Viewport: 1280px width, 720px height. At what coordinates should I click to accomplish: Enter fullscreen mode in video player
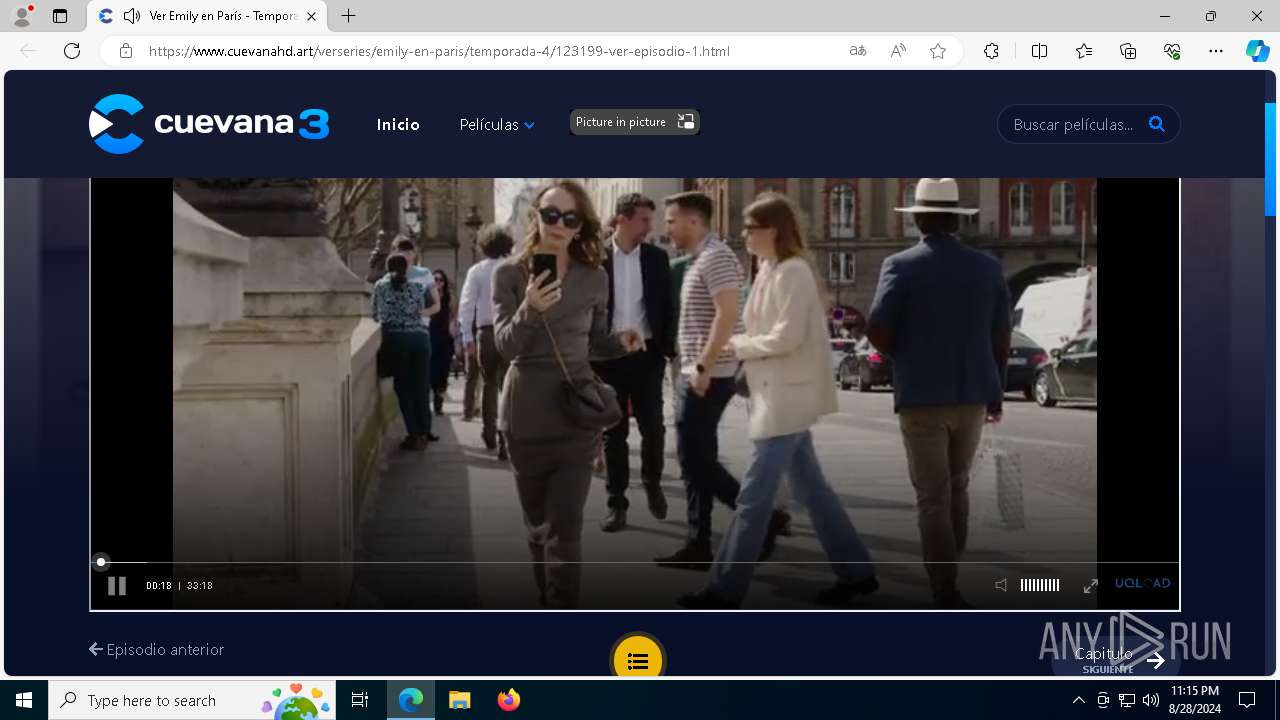pyautogui.click(x=1091, y=586)
